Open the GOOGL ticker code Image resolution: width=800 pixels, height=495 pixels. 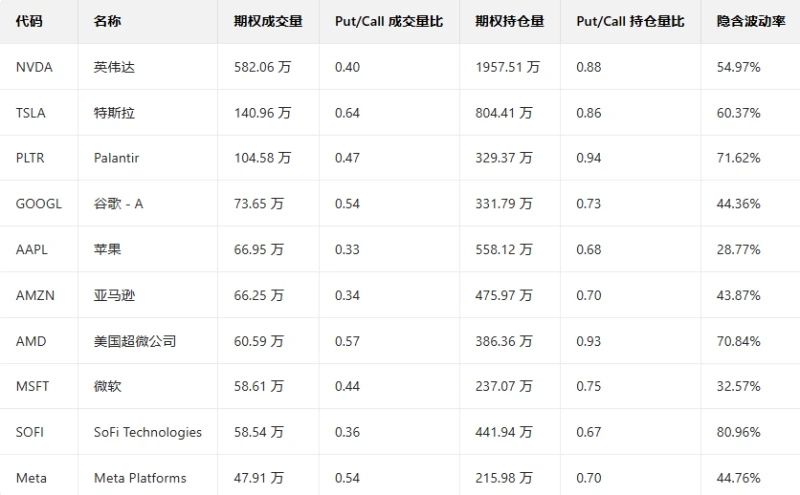pos(39,204)
